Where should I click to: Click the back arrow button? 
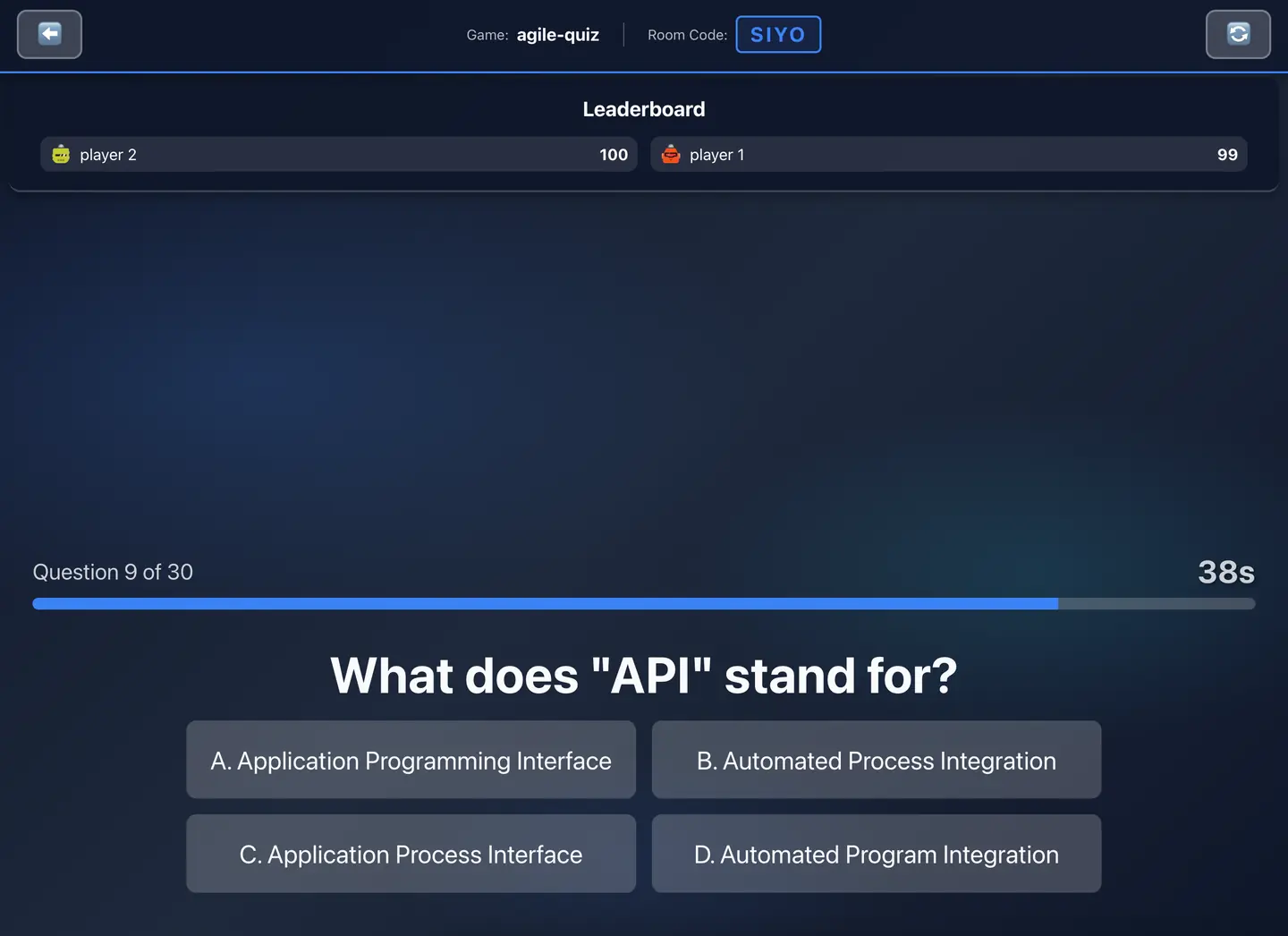tap(49, 34)
